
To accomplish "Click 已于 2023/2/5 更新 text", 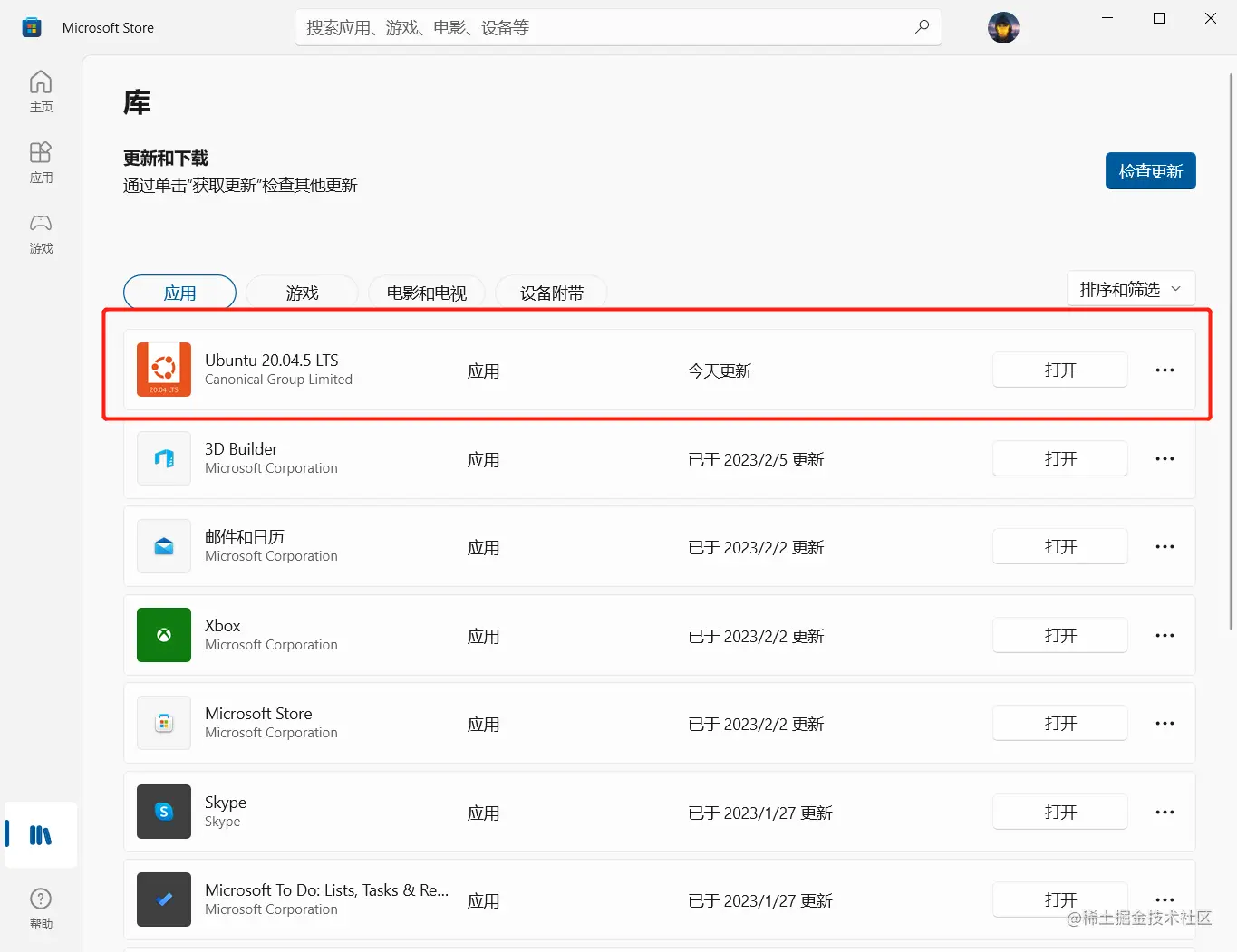I will point(756,459).
